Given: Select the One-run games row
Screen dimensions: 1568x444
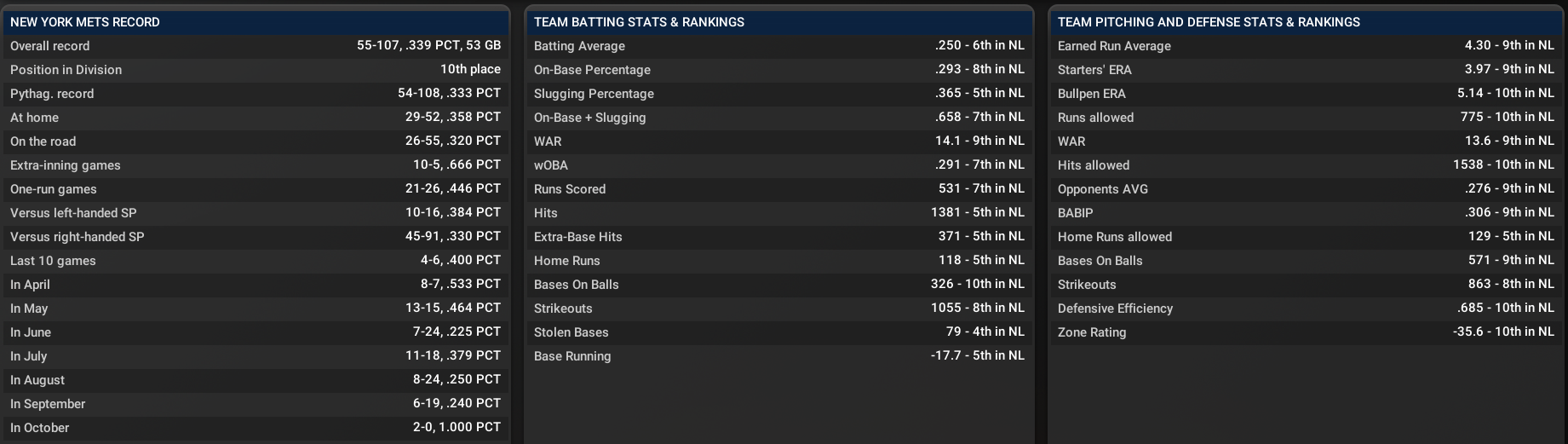Looking at the screenshot, I should [256, 189].
